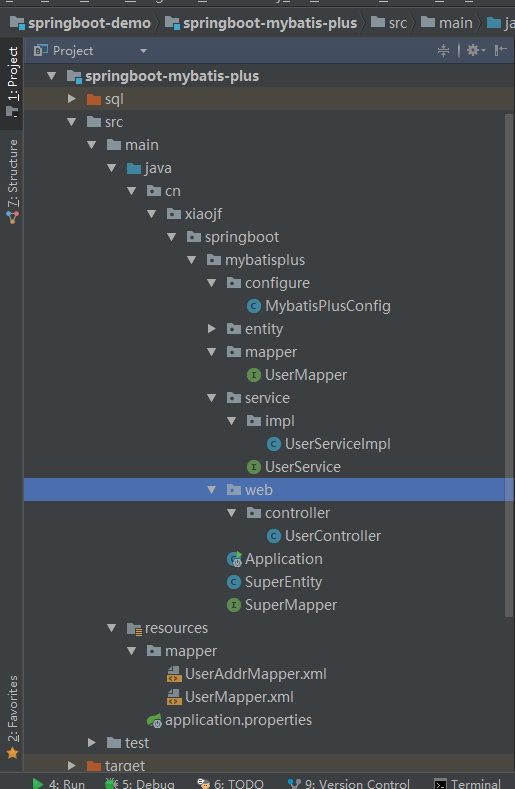Expand the entity package arrow
This screenshot has width=515, height=789.
[x=211, y=329]
